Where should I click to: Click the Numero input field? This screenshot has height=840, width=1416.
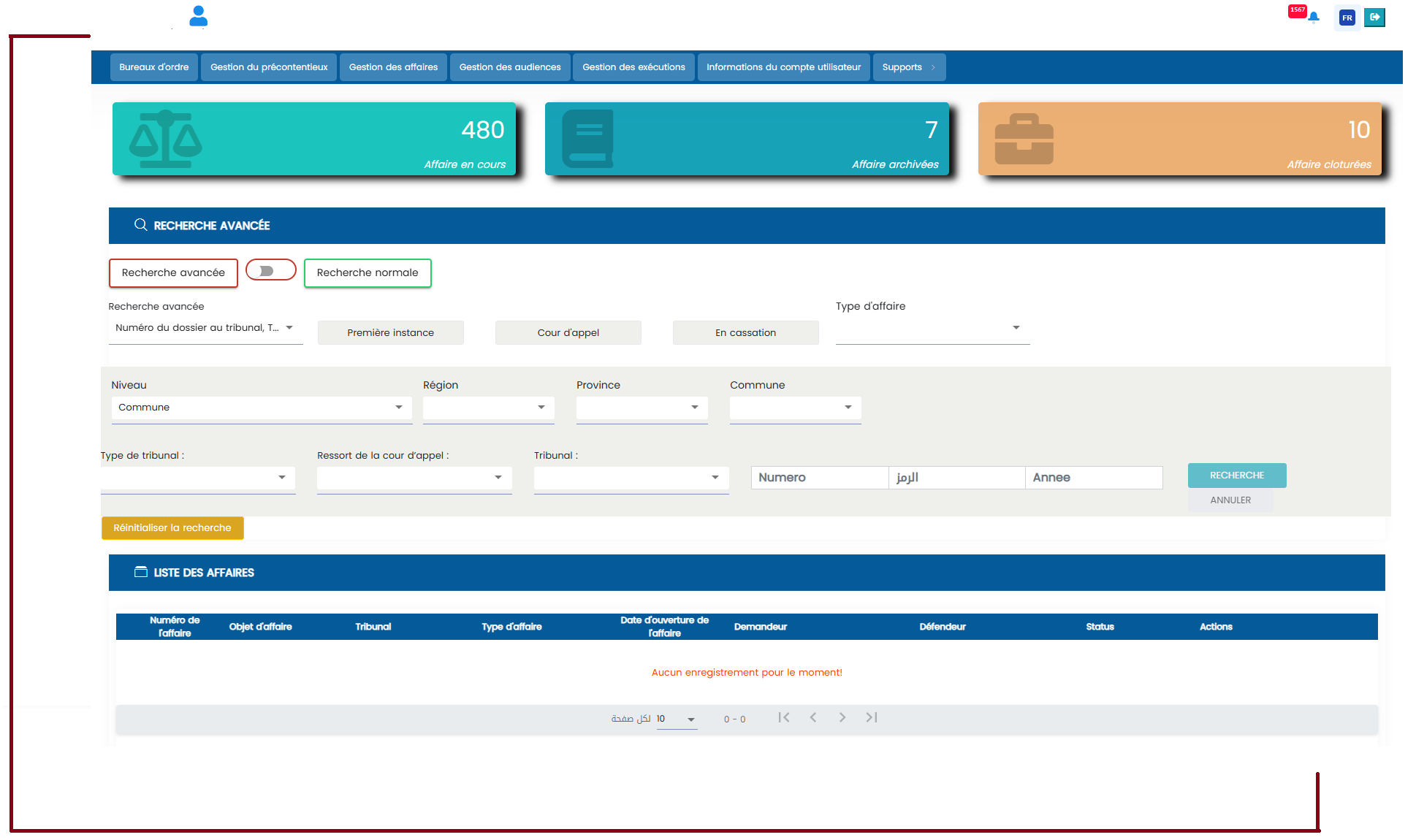(820, 478)
